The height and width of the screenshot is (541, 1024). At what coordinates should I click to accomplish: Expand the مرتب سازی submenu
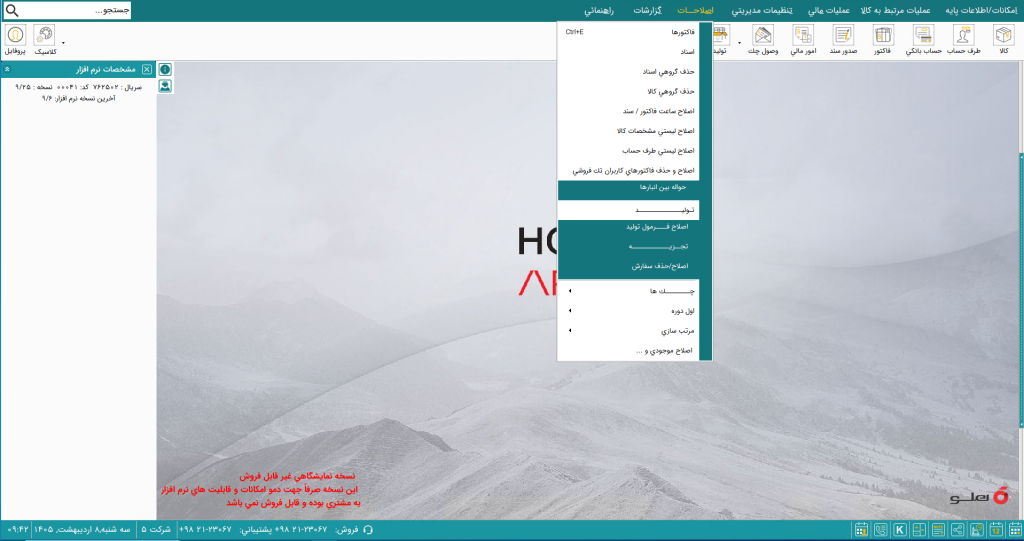[628, 331]
